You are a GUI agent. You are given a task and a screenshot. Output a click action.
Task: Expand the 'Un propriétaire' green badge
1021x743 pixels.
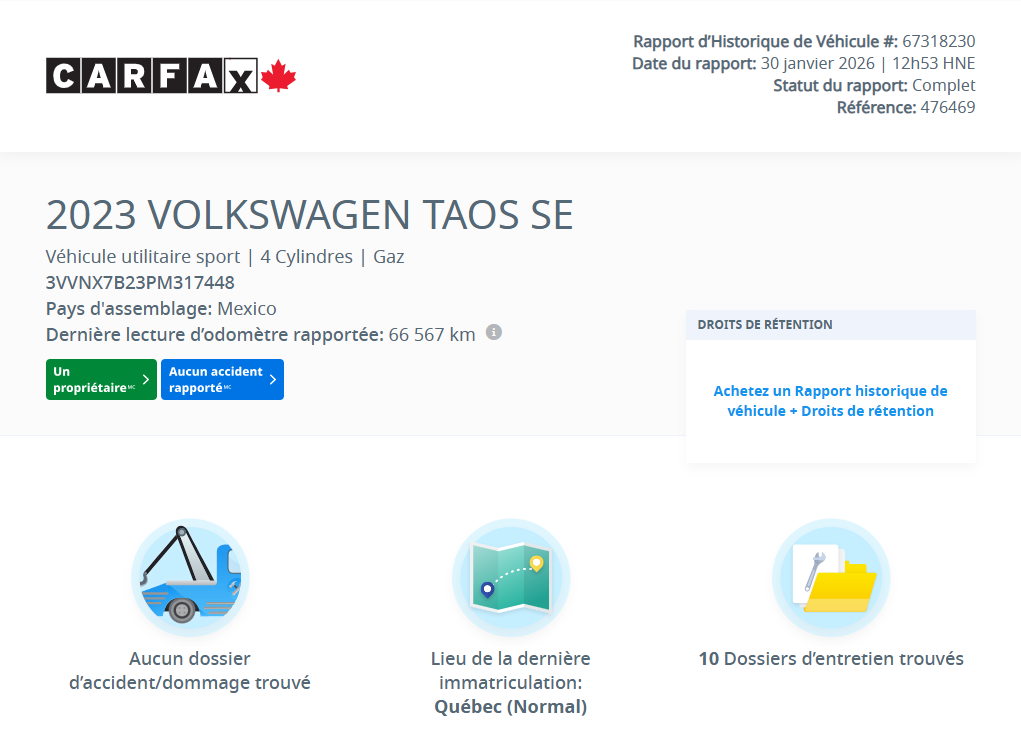tap(100, 379)
